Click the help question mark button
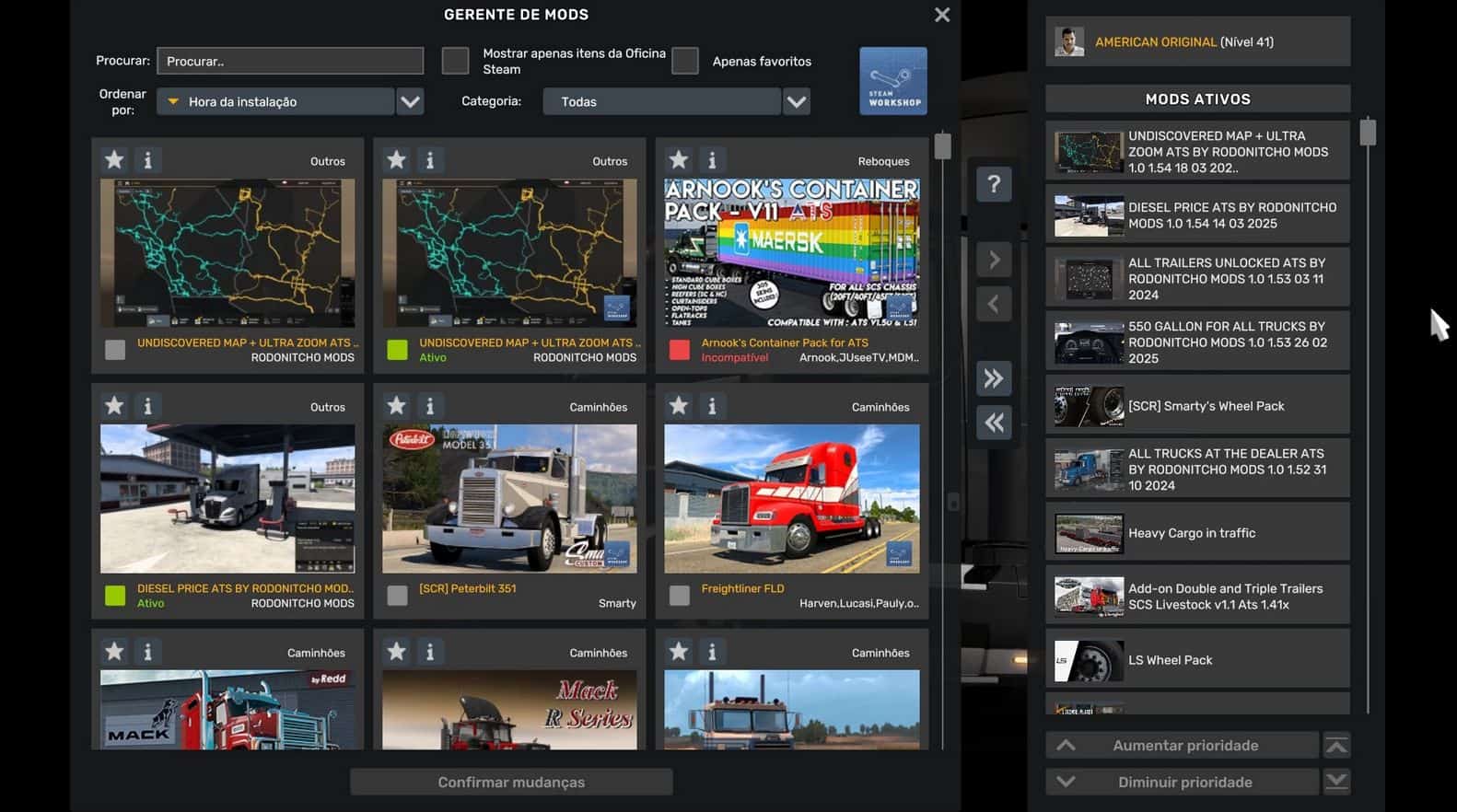This screenshot has height=812, width=1457. click(994, 185)
